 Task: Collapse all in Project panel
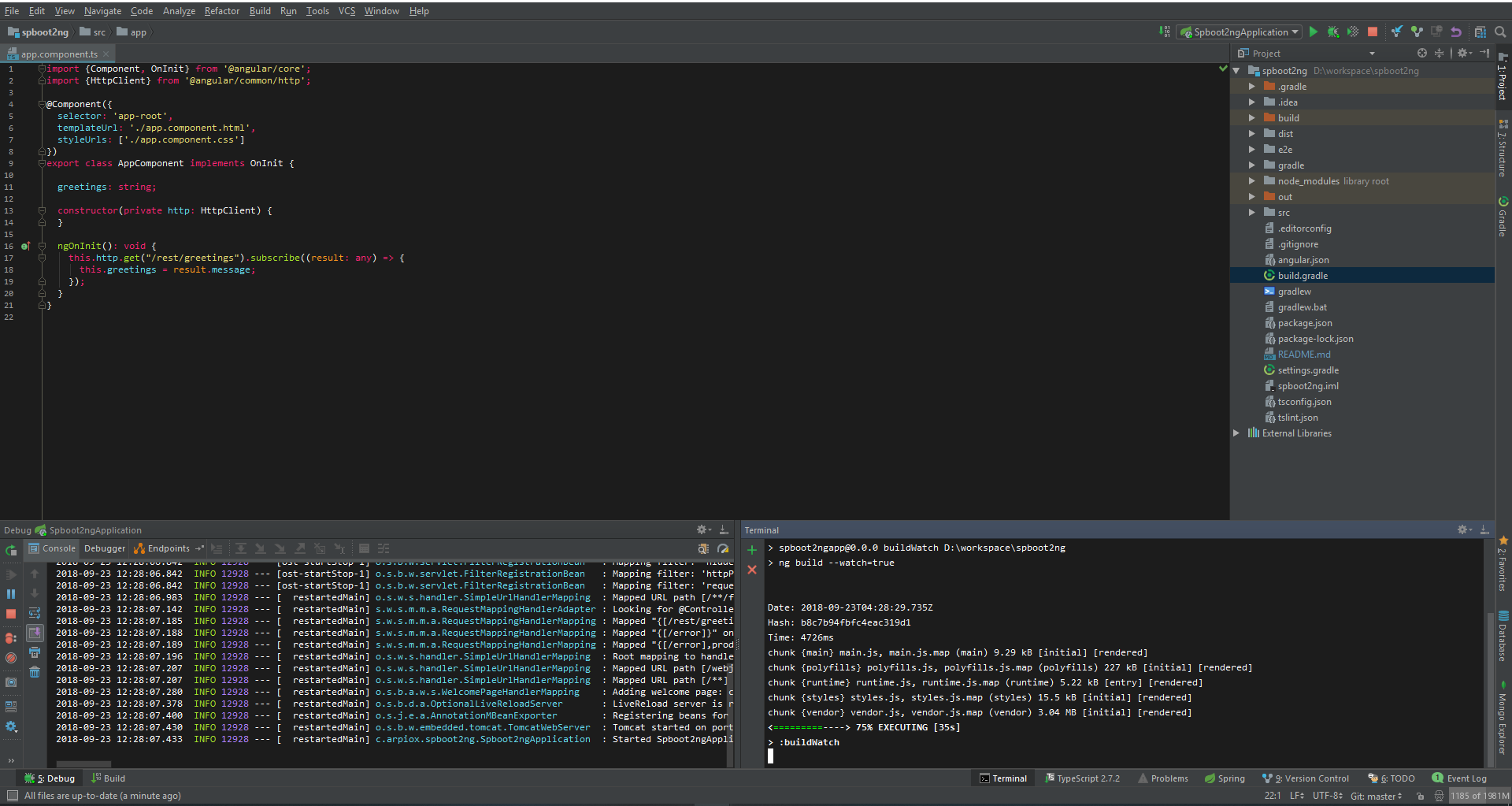pyautogui.click(x=1439, y=54)
